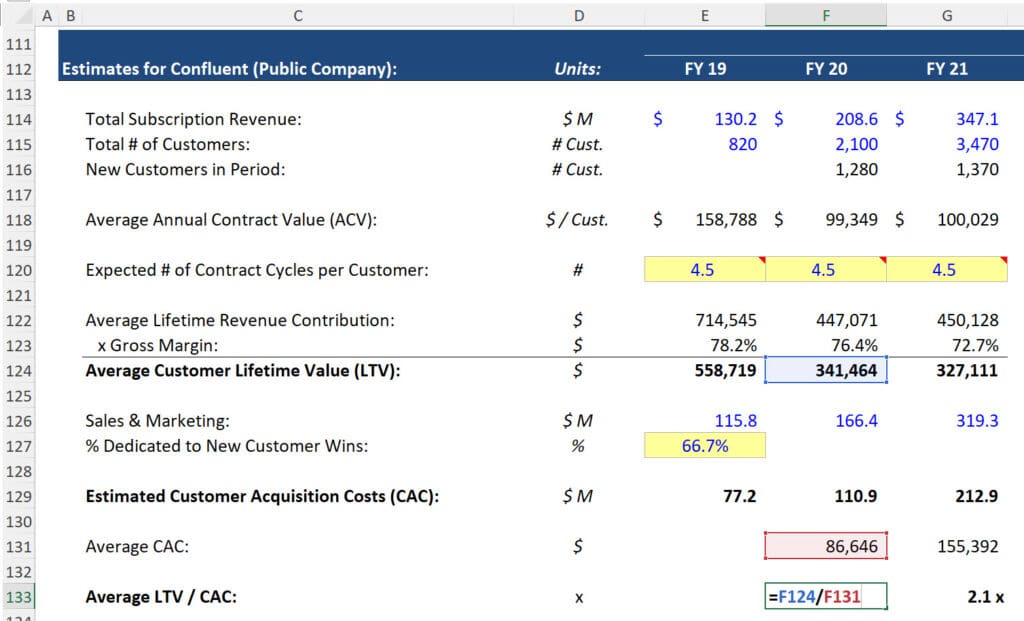The height and width of the screenshot is (621, 1024).
Task: Click the red comment indicator on FY 20 contract cycles cell
Action: click(x=882, y=261)
